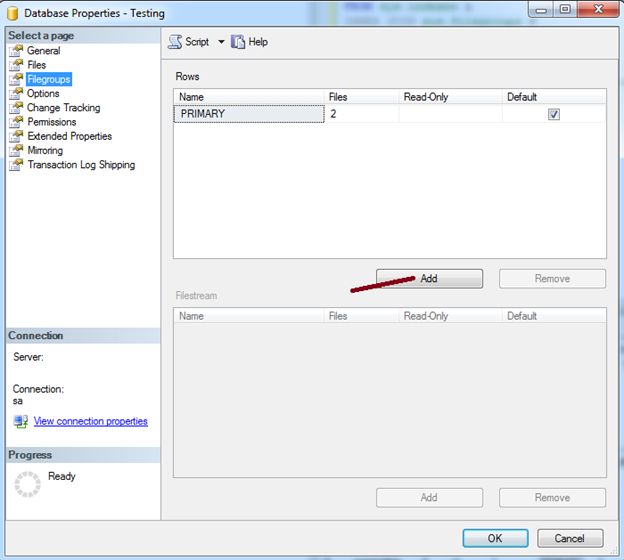Click the Read-Only cell of PRIMARY row

450,114
